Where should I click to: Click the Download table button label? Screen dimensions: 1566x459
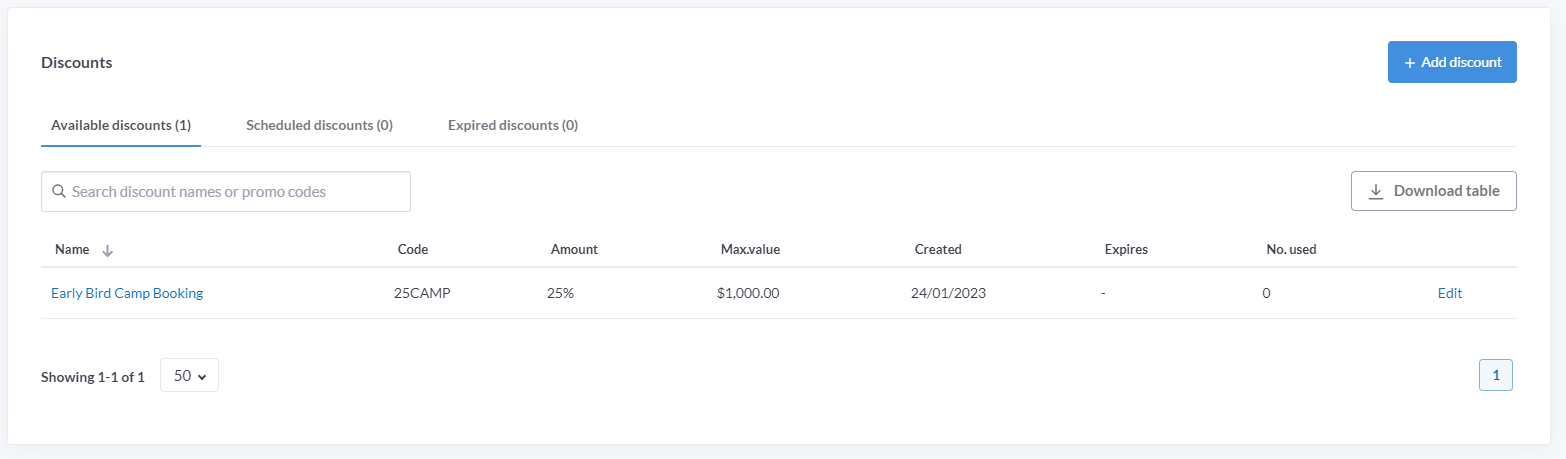(x=1447, y=191)
